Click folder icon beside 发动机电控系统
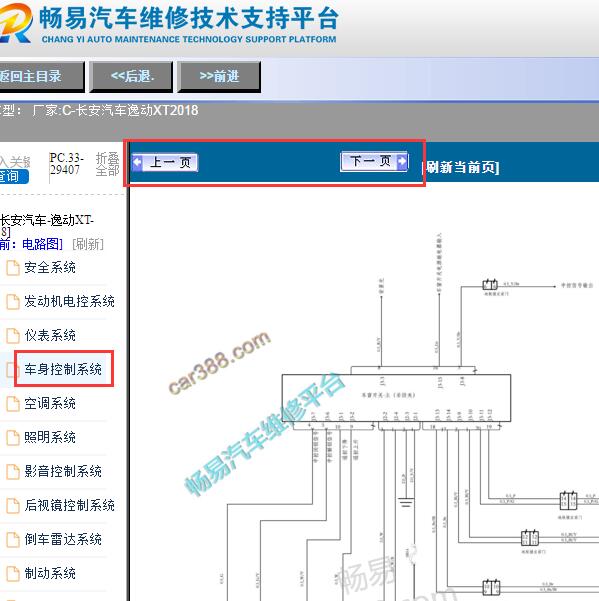 (13, 302)
